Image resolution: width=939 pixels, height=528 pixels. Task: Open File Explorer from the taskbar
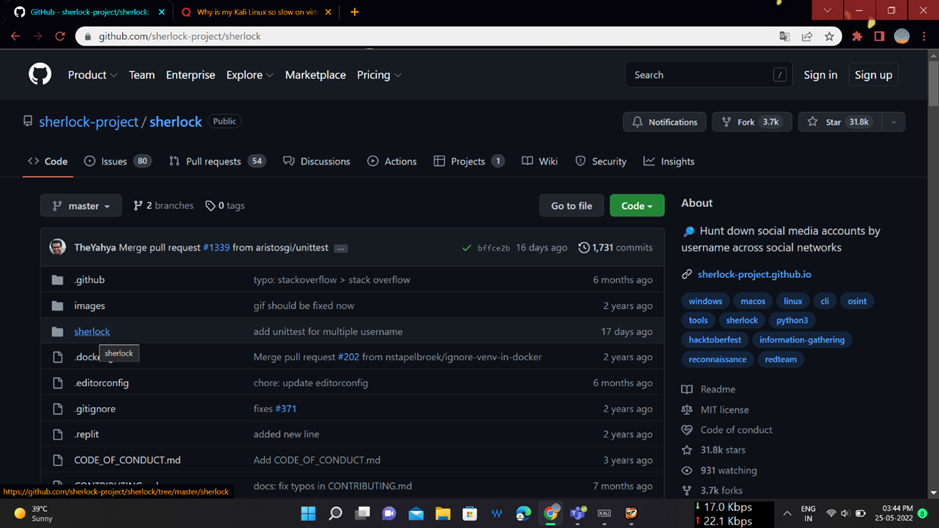tap(443, 514)
